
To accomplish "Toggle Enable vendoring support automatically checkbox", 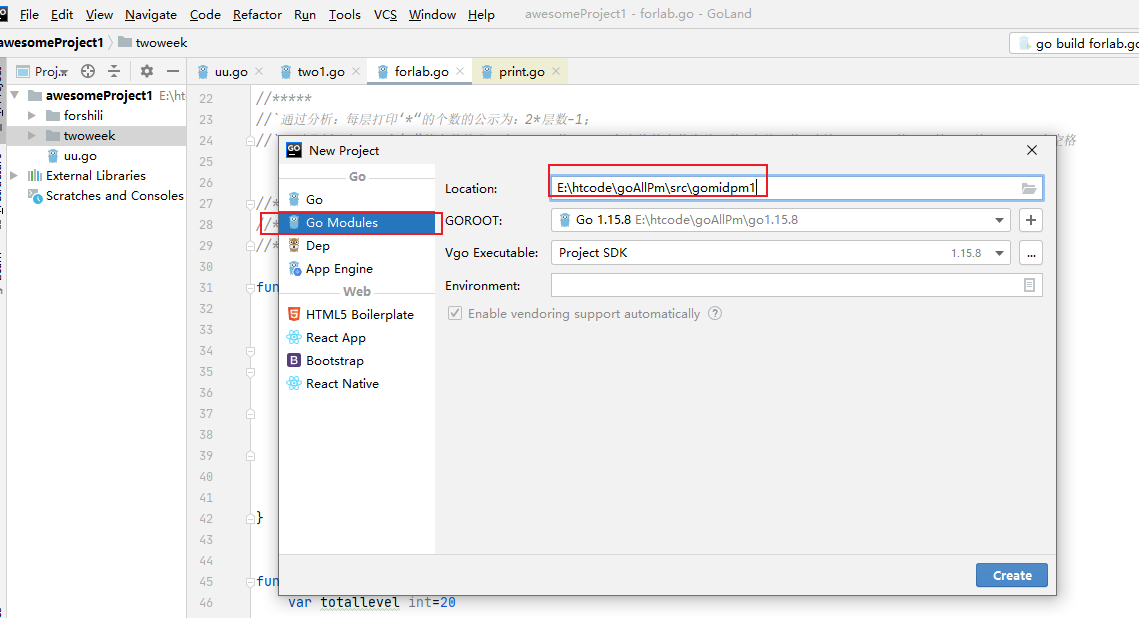I will point(455,313).
